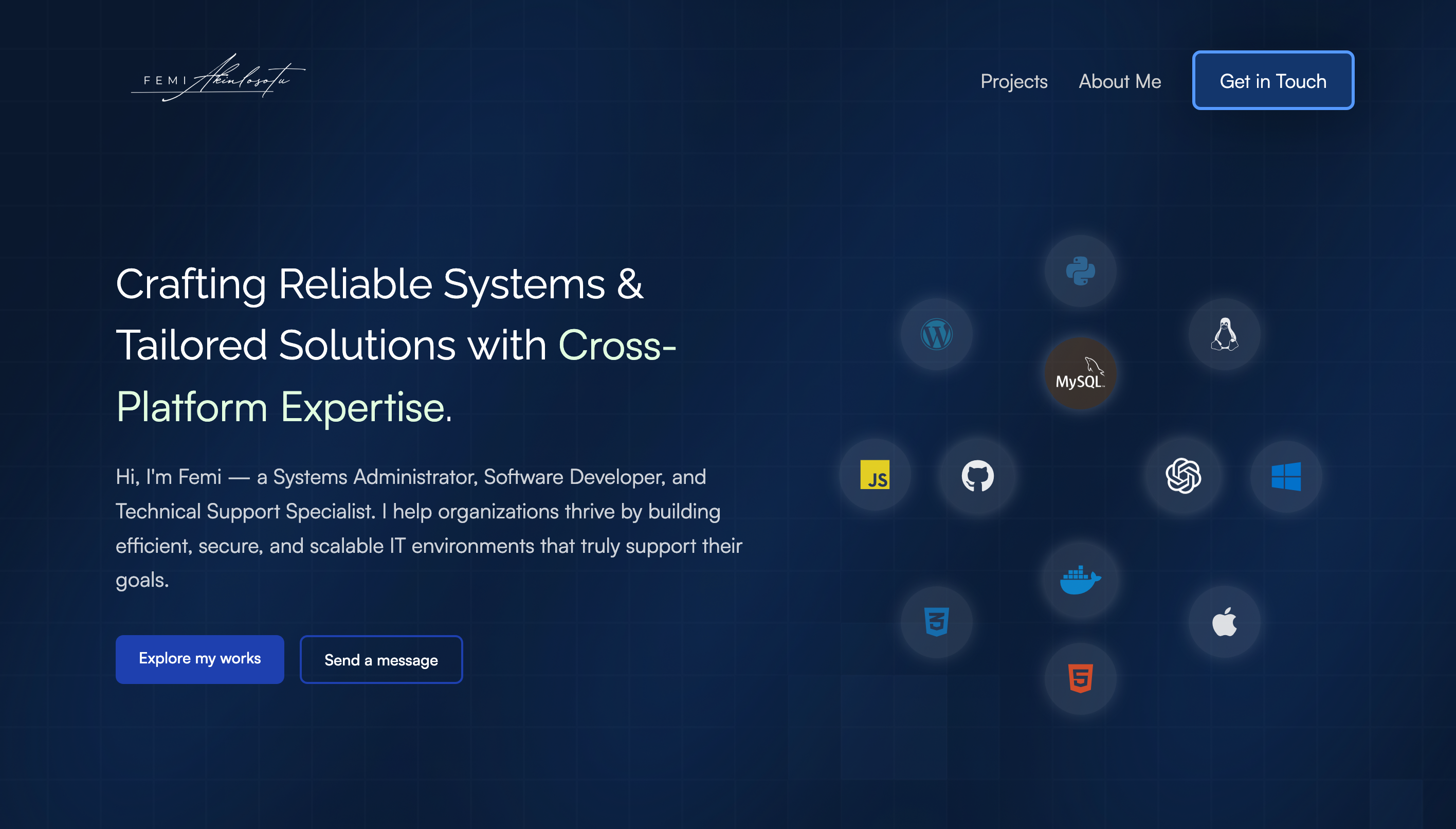Click the HTML5 shield icon

click(x=1080, y=679)
